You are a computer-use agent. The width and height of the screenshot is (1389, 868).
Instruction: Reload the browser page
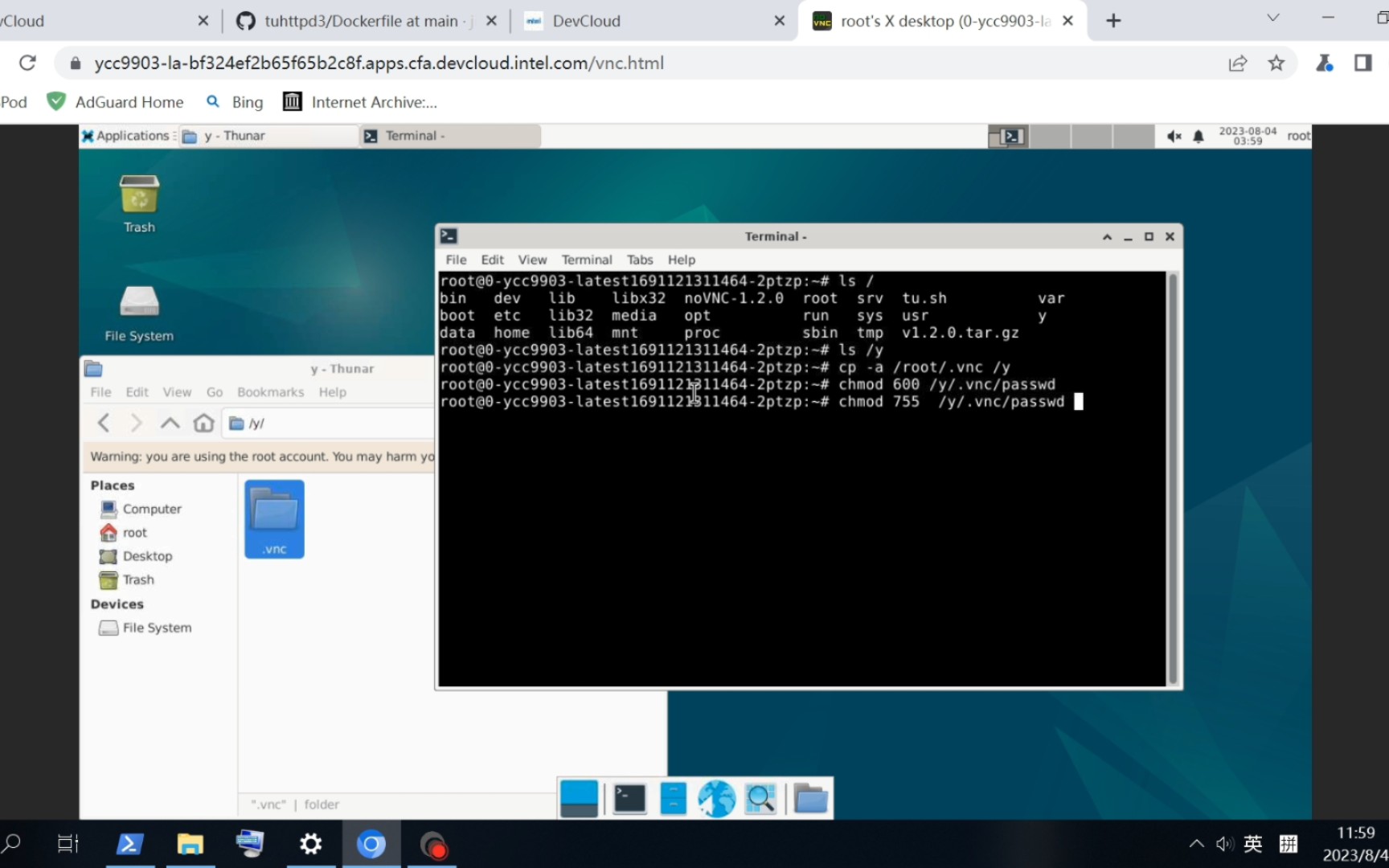tap(27, 63)
